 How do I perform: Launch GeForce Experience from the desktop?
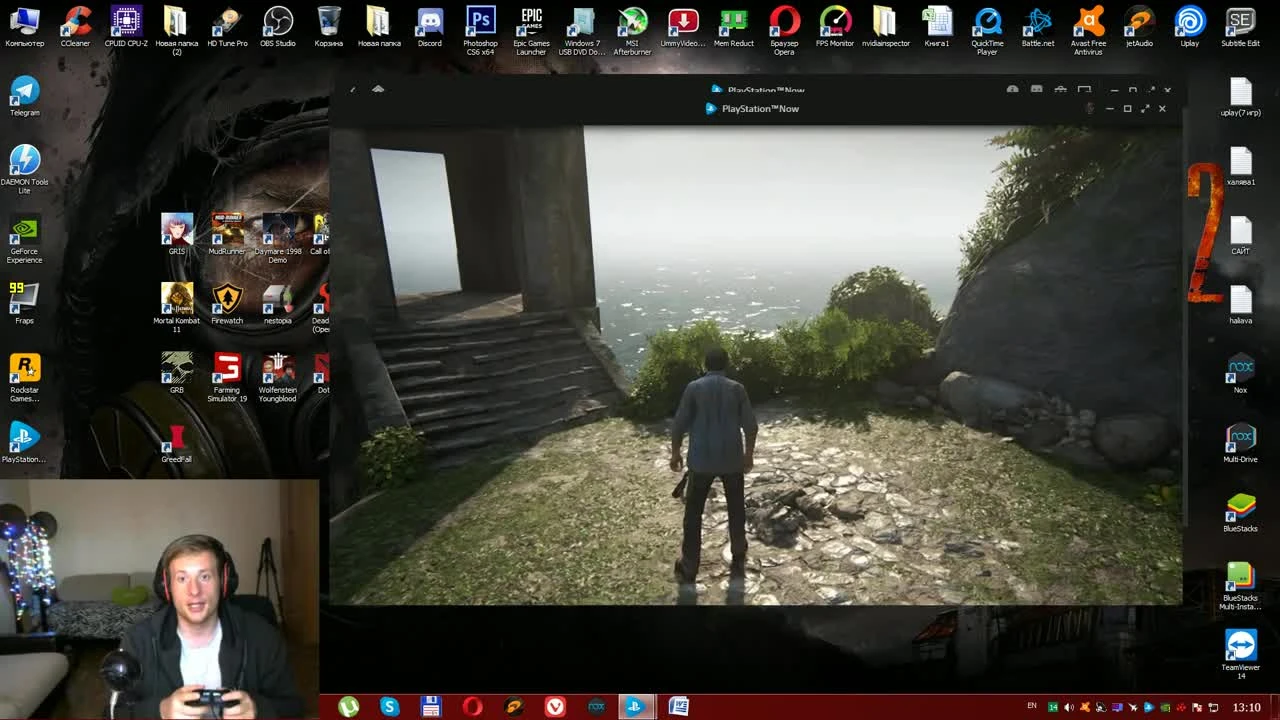pyautogui.click(x=25, y=239)
